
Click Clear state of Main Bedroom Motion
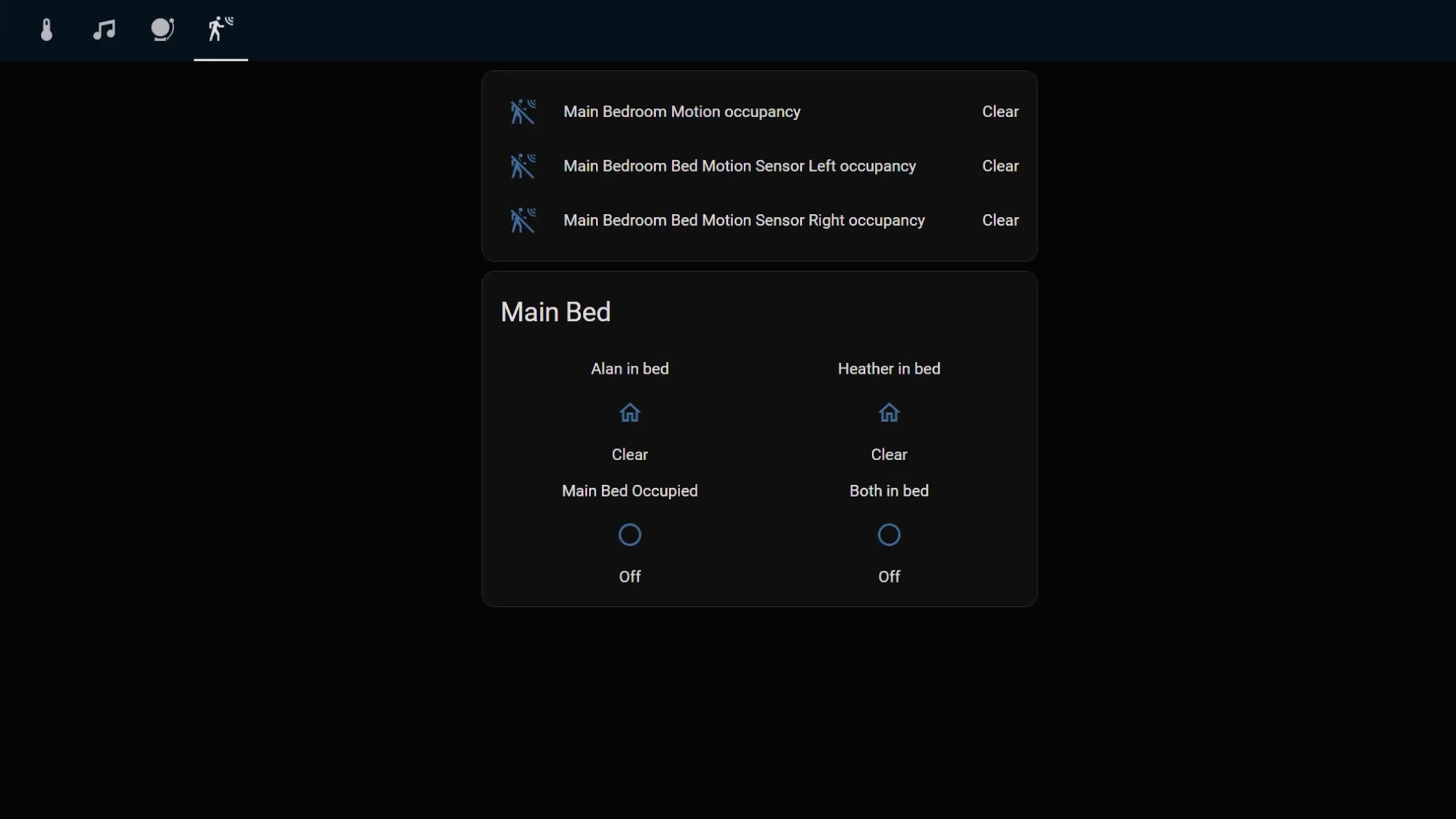1000,112
